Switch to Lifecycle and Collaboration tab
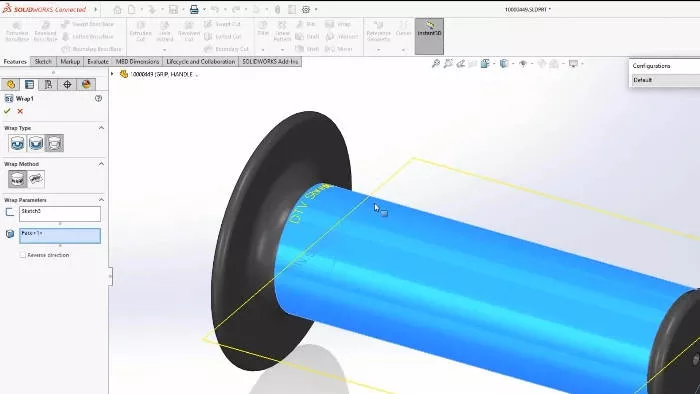 [200, 62]
